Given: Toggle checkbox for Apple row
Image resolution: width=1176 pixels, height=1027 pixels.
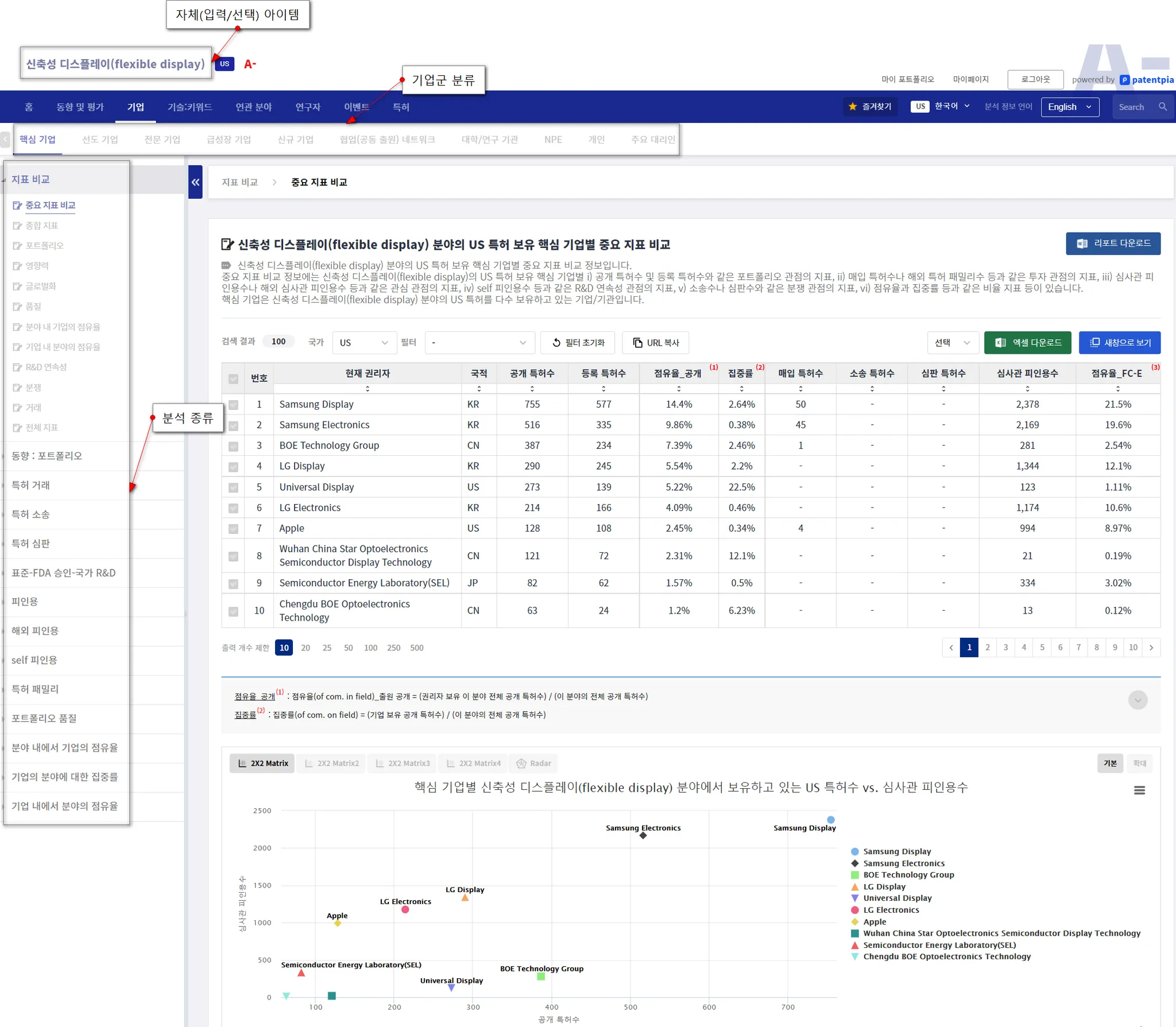Looking at the screenshot, I should coord(233,529).
